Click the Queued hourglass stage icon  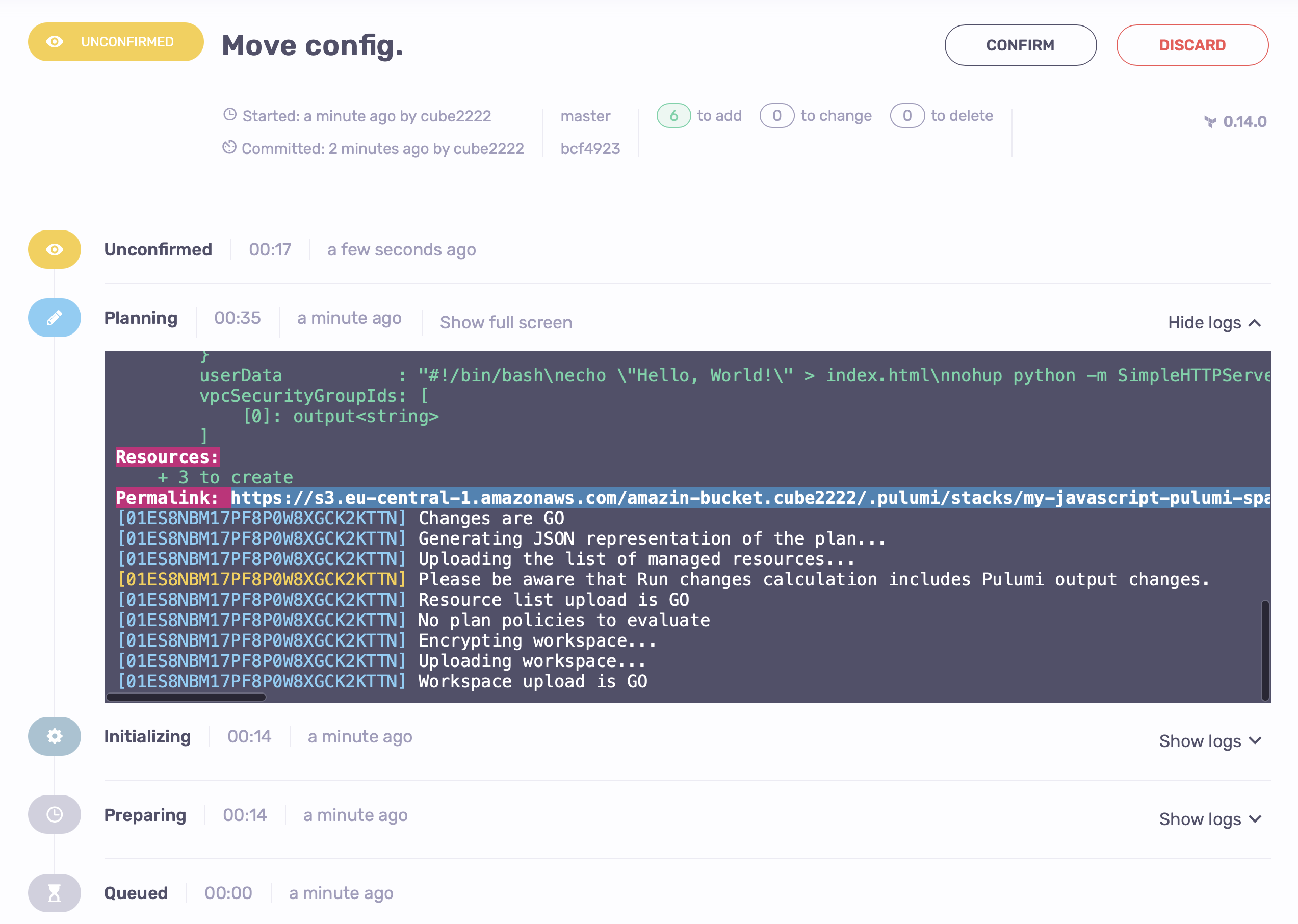pos(54,893)
